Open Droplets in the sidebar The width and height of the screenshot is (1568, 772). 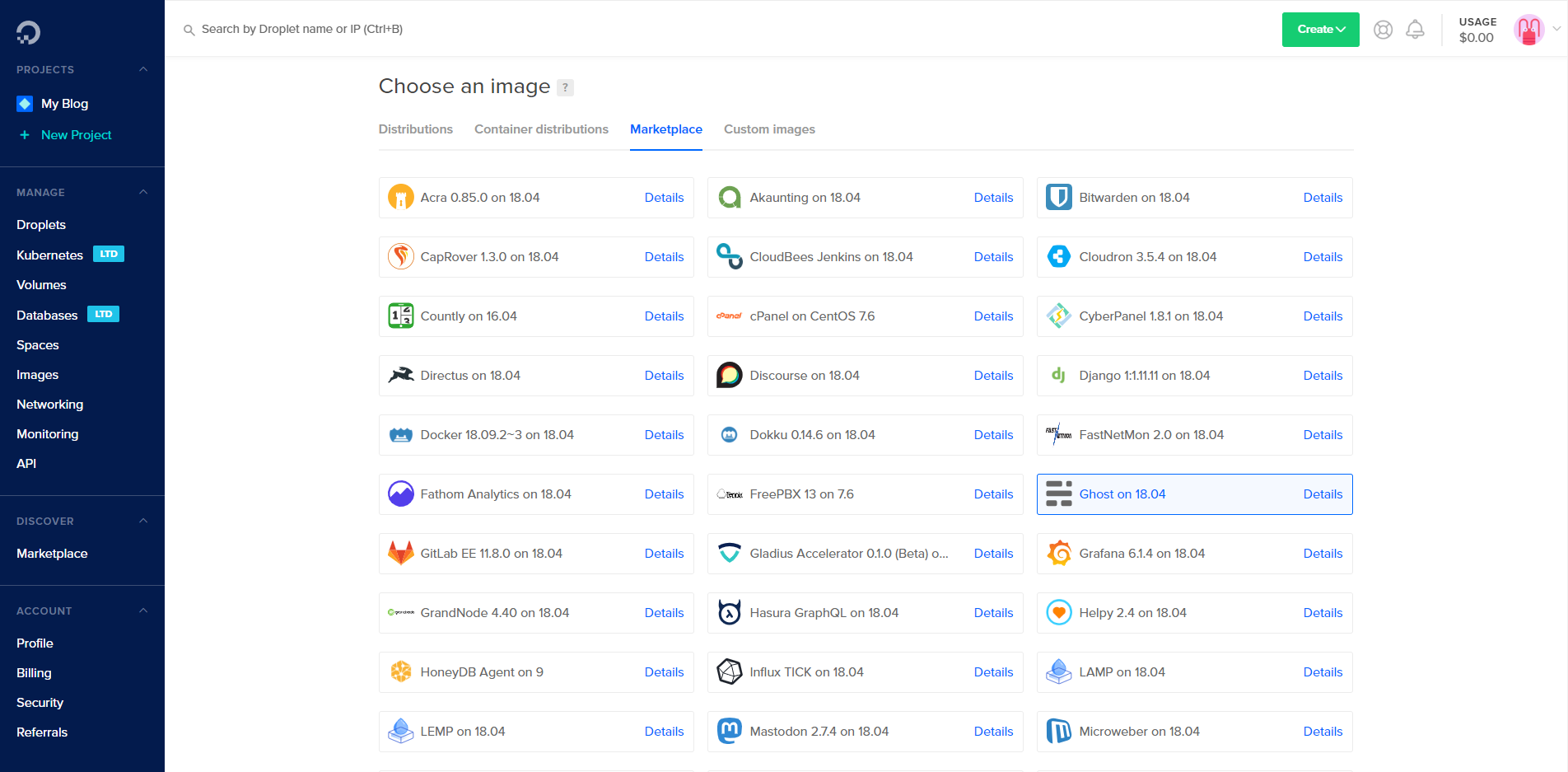point(41,225)
